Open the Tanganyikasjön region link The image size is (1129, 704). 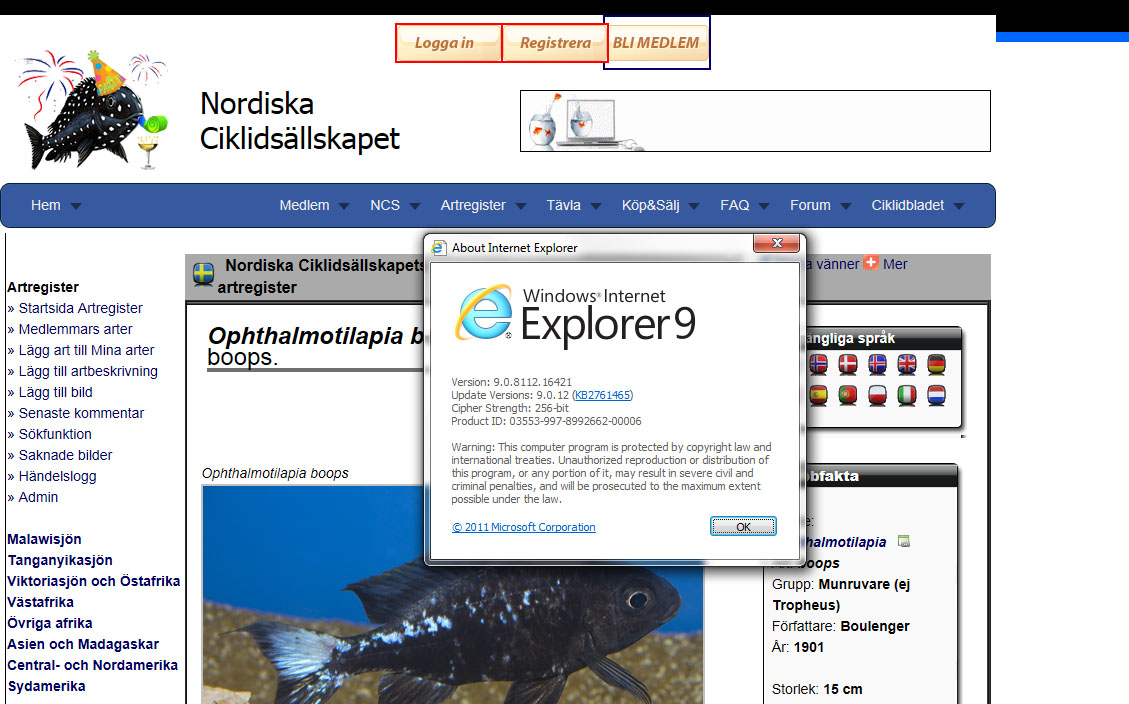click(x=60, y=560)
